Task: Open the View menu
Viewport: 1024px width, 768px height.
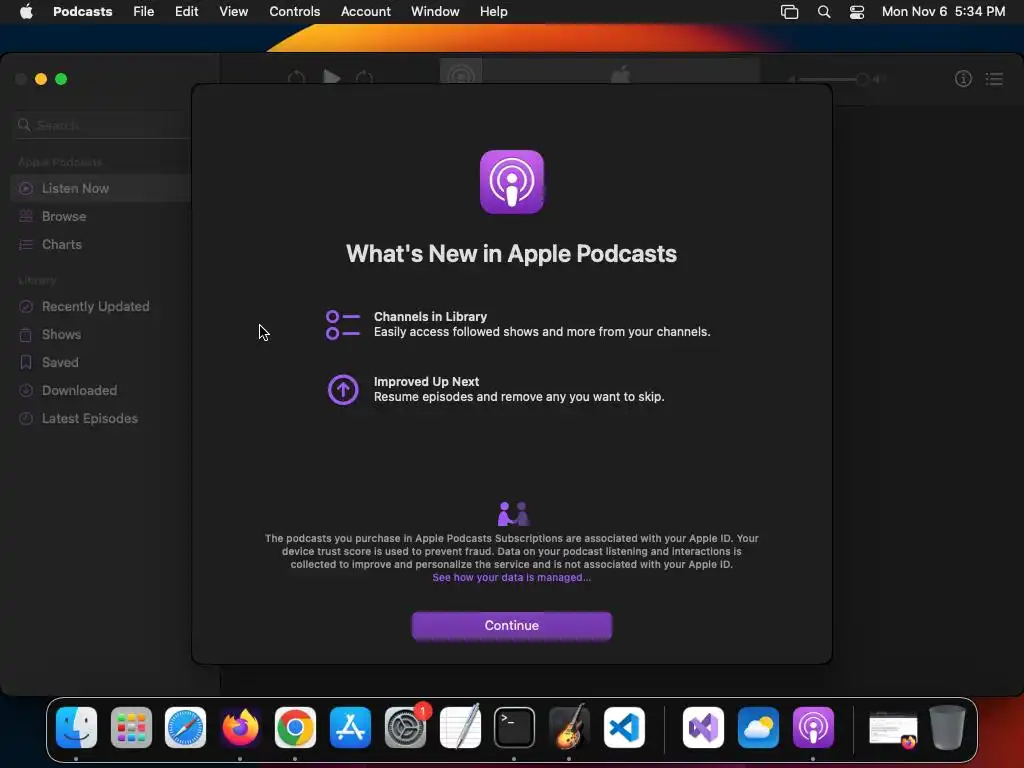Action: tap(233, 12)
